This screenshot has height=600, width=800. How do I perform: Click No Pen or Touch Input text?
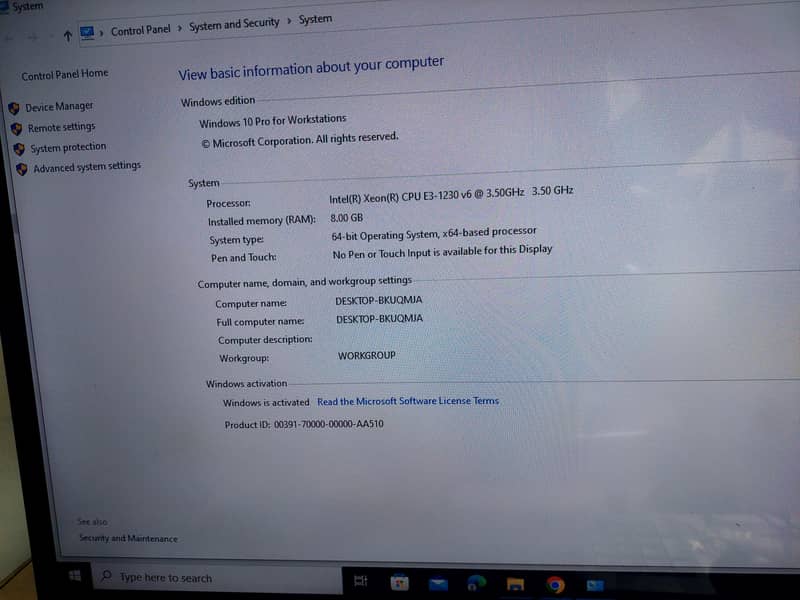442,252
